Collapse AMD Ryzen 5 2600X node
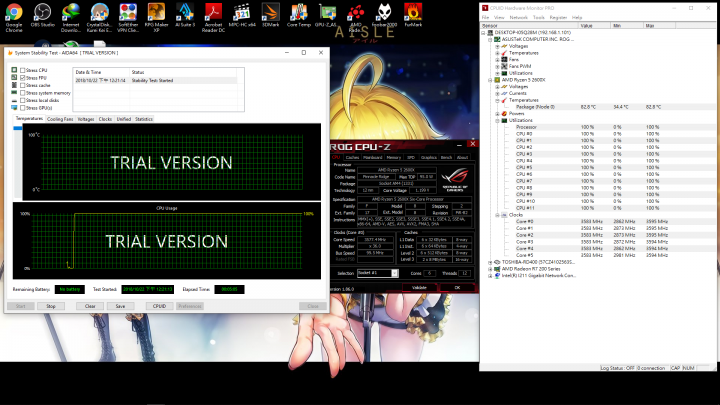Viewport: 720px width, 405px height. [490, 80]
